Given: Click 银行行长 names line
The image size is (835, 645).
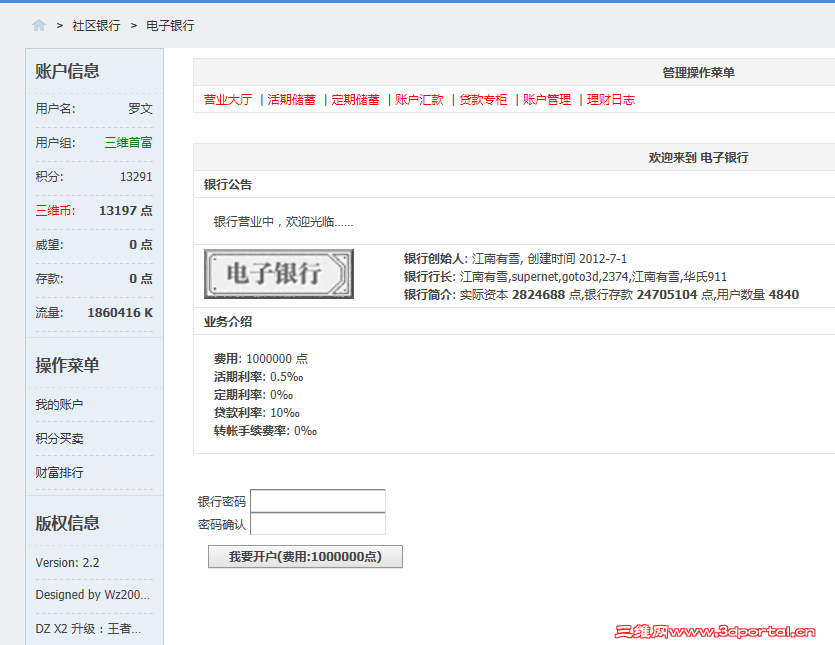Looking at the screenshot, I should [x=565, y=277].
